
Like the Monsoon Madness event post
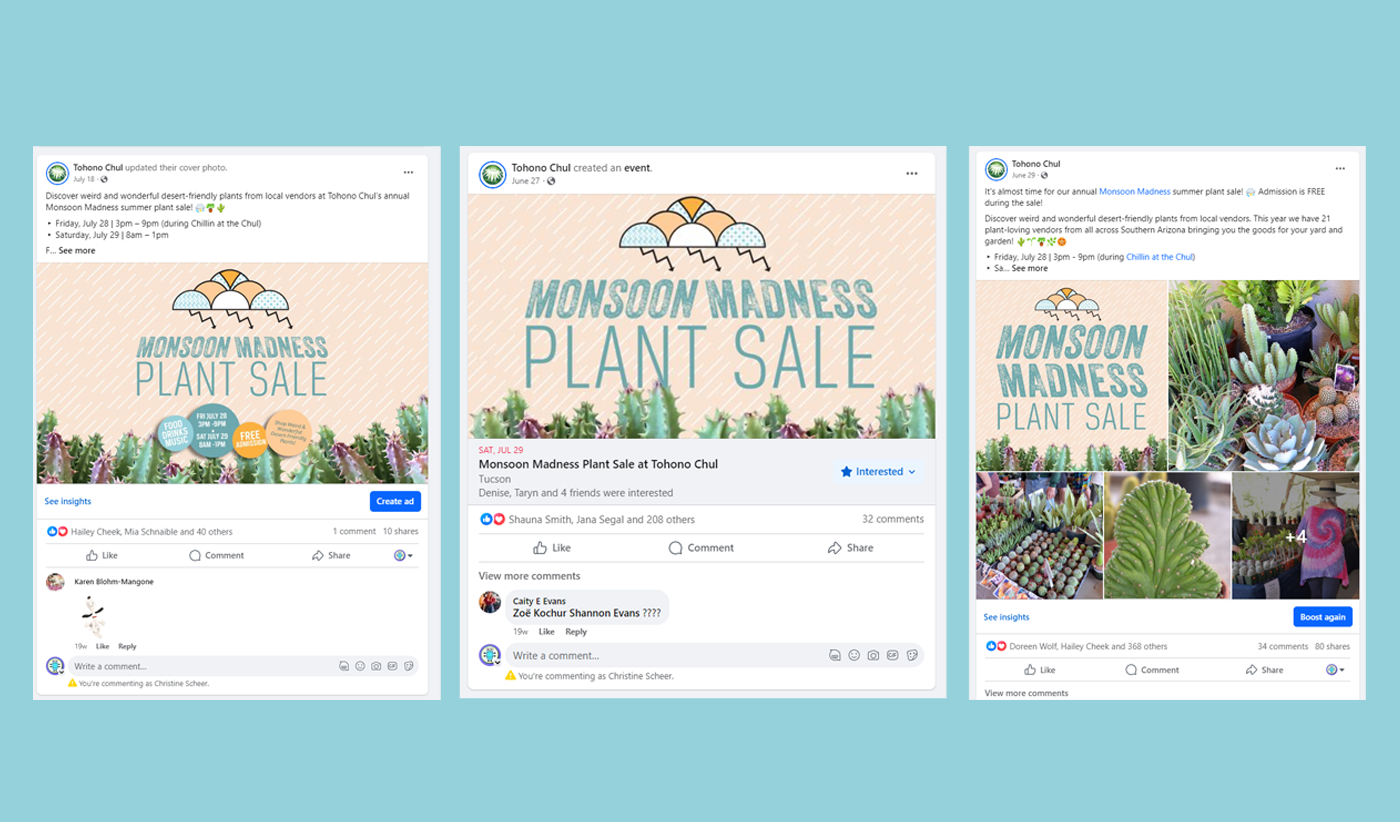552,548
